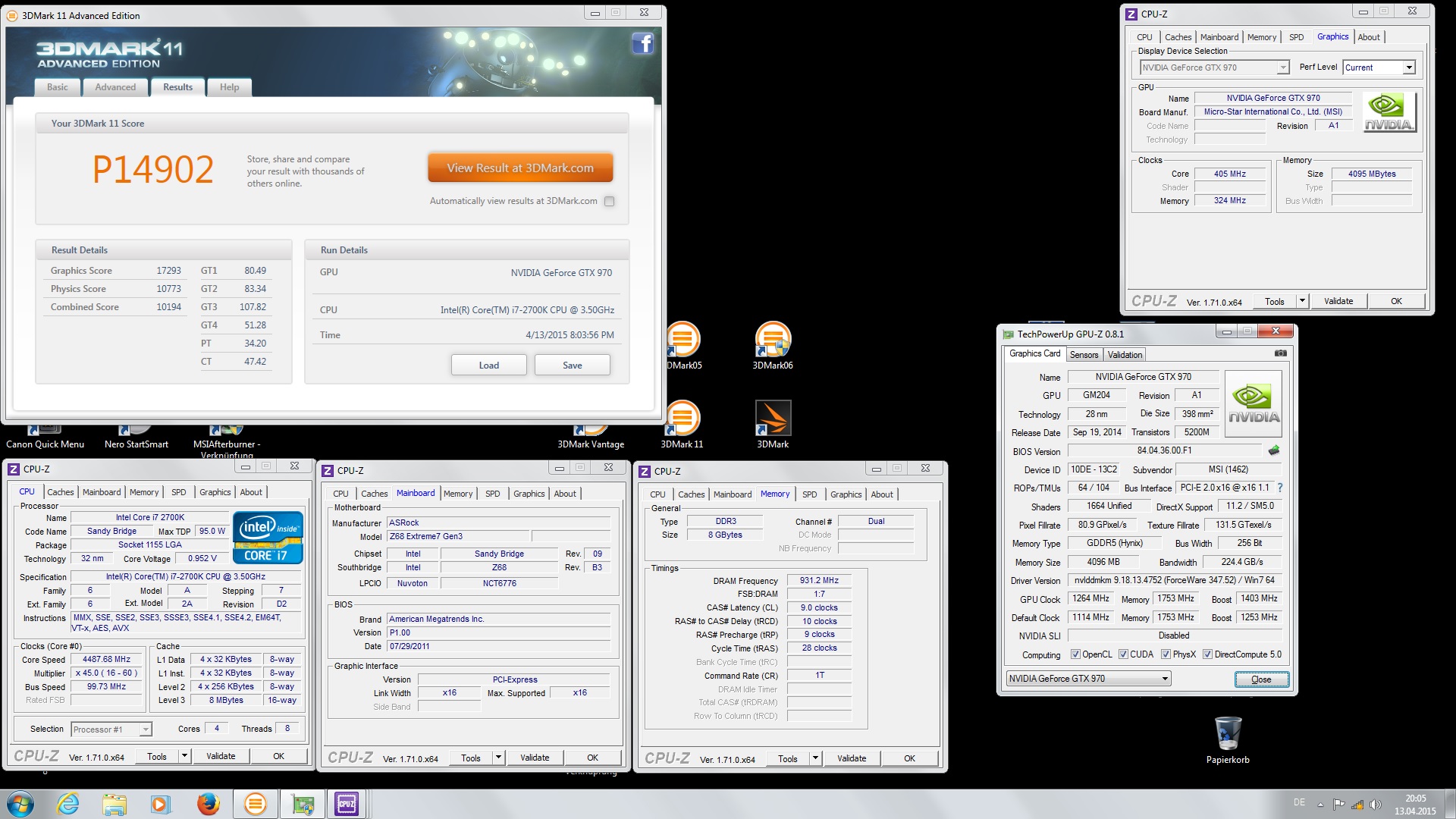Open the 3DMark Vantage desktop shortcut
Viewport: 1456px width, 819px height.
pyautogui.click(x=591, y=438)
